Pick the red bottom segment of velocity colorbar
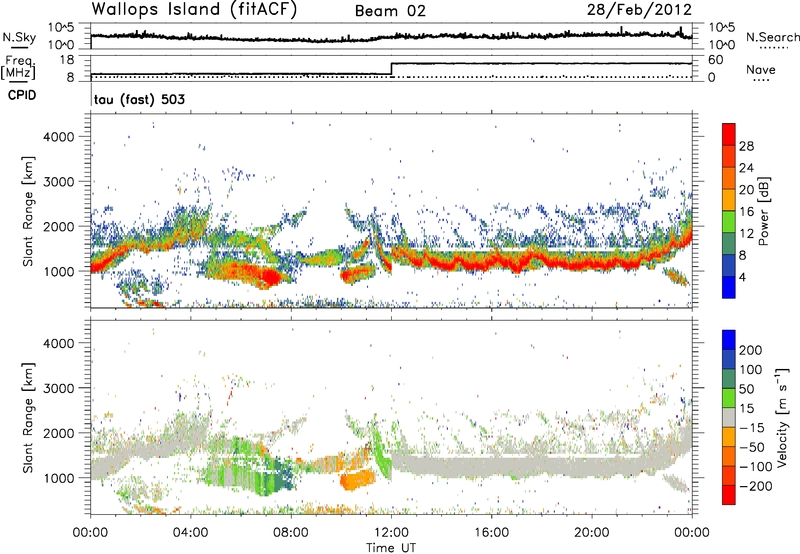 pyautogui.click(x=729, y=495)
